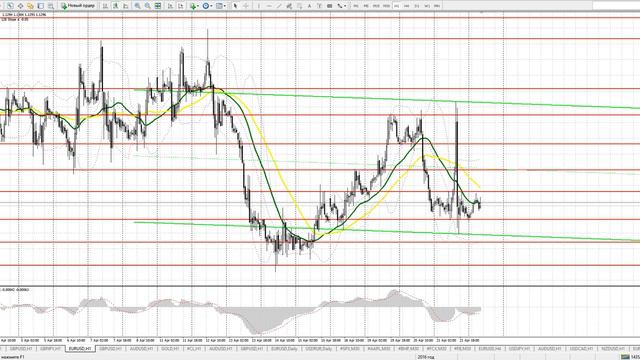This screenshot has width=640, height=360.
Task: Switch to the USDRUB,Daily chart tab
Action: click(318, 349)
